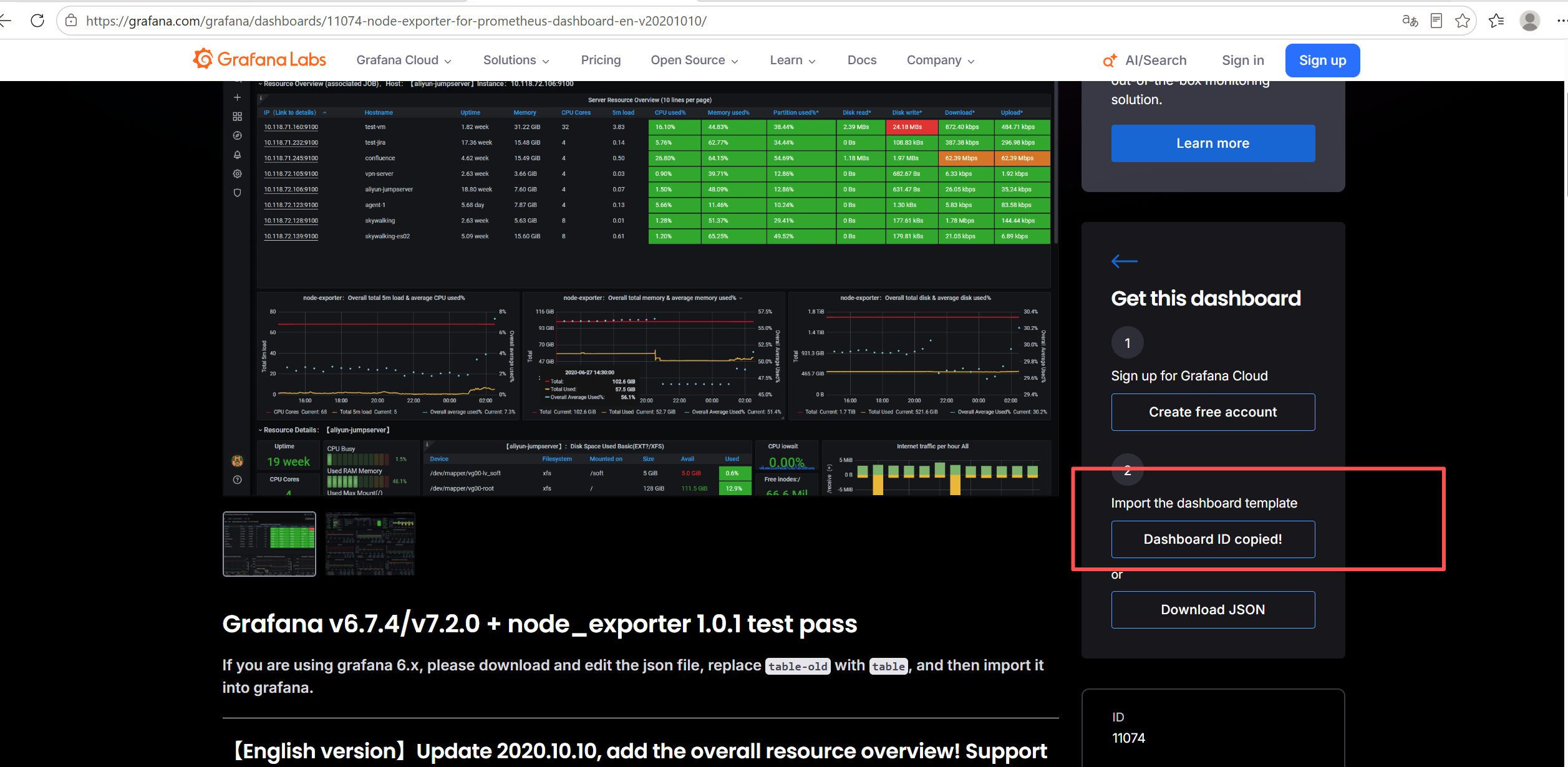
Task: Click the Dashboard ID copied! button
Action: [1212, 539]
